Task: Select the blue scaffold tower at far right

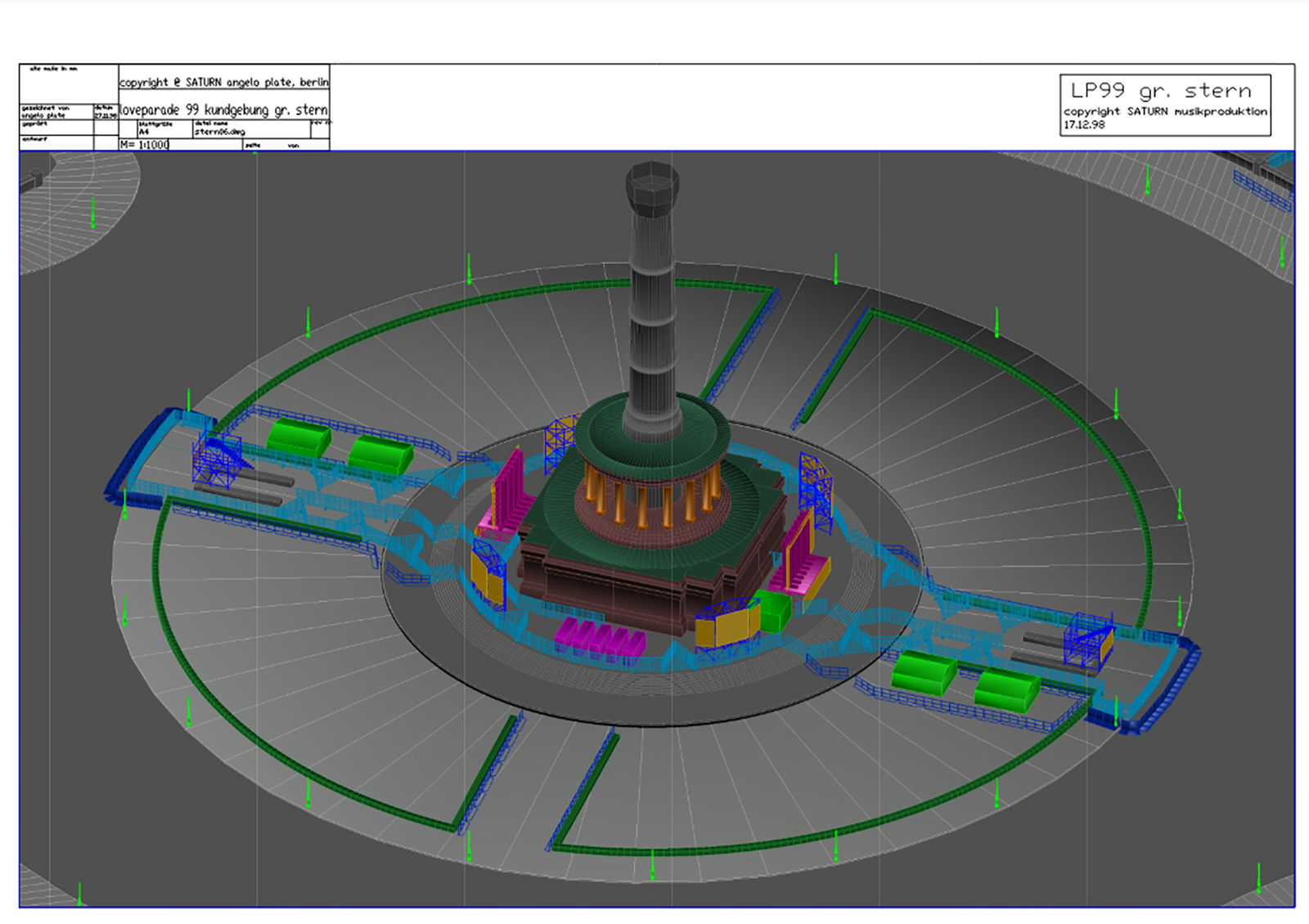Action: coord(1088,641)
